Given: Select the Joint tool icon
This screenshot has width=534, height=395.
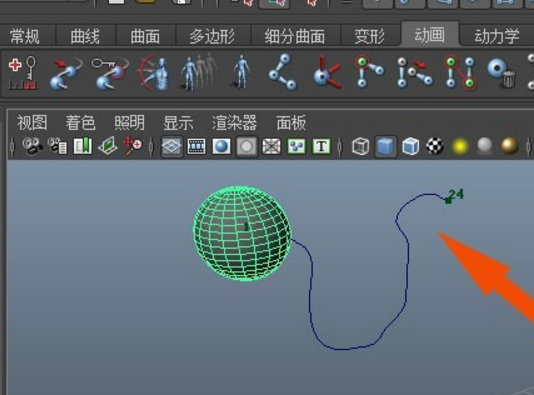Looking at the screenshot, I should (x=283, y=72).
